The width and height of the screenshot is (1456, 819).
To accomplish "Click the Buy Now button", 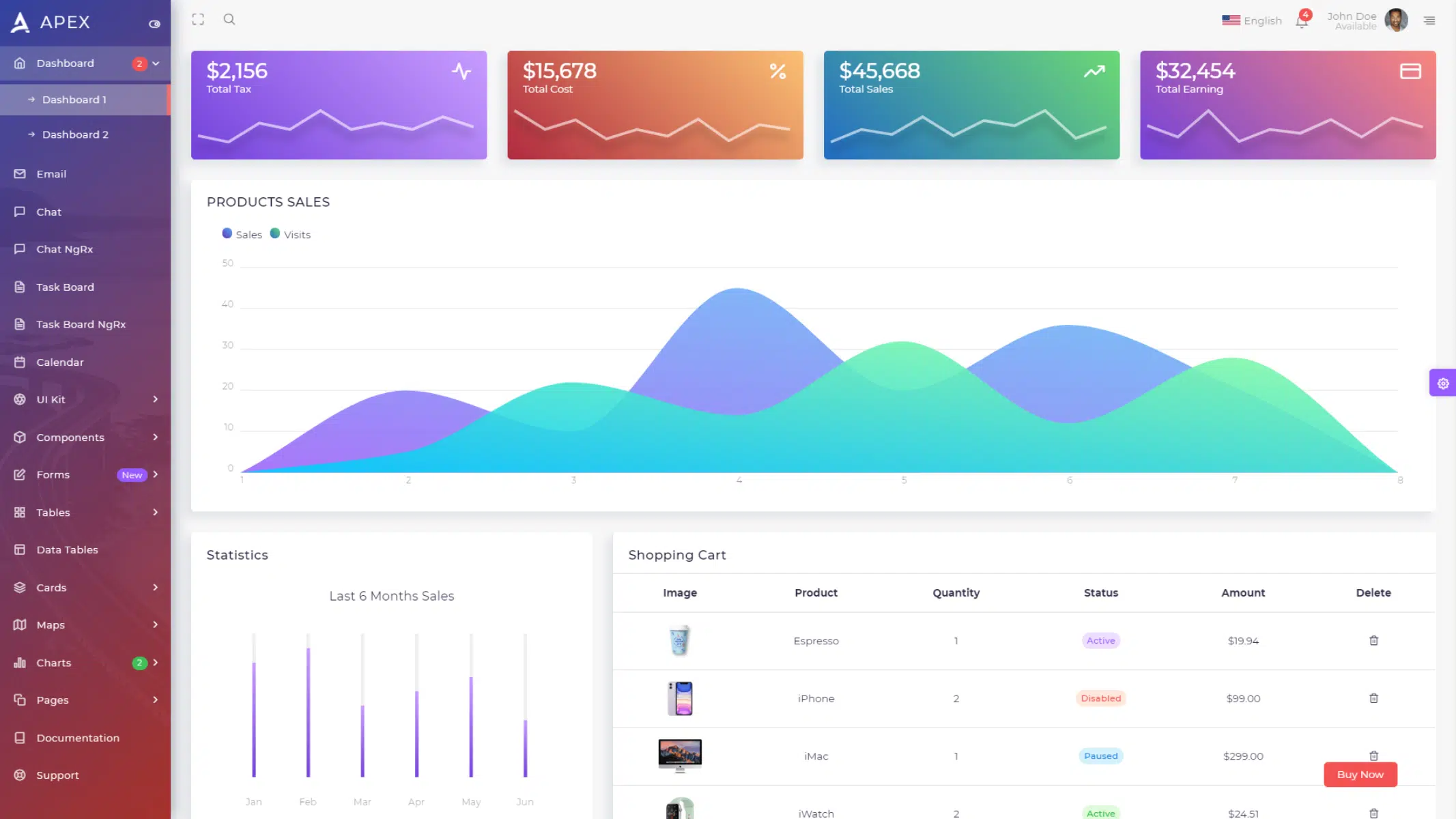I will [x=1360, y=775].
